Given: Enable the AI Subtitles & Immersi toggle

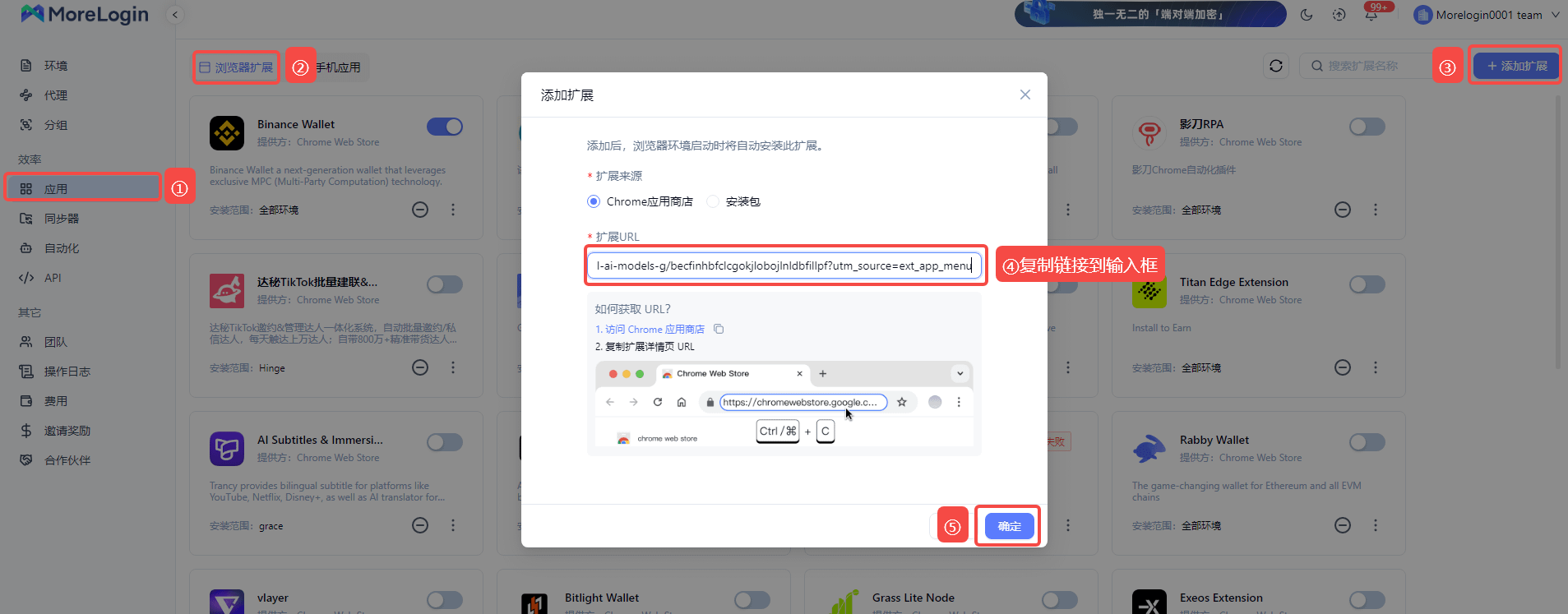Looking at the screenshot, I should [x=445, y=442].
